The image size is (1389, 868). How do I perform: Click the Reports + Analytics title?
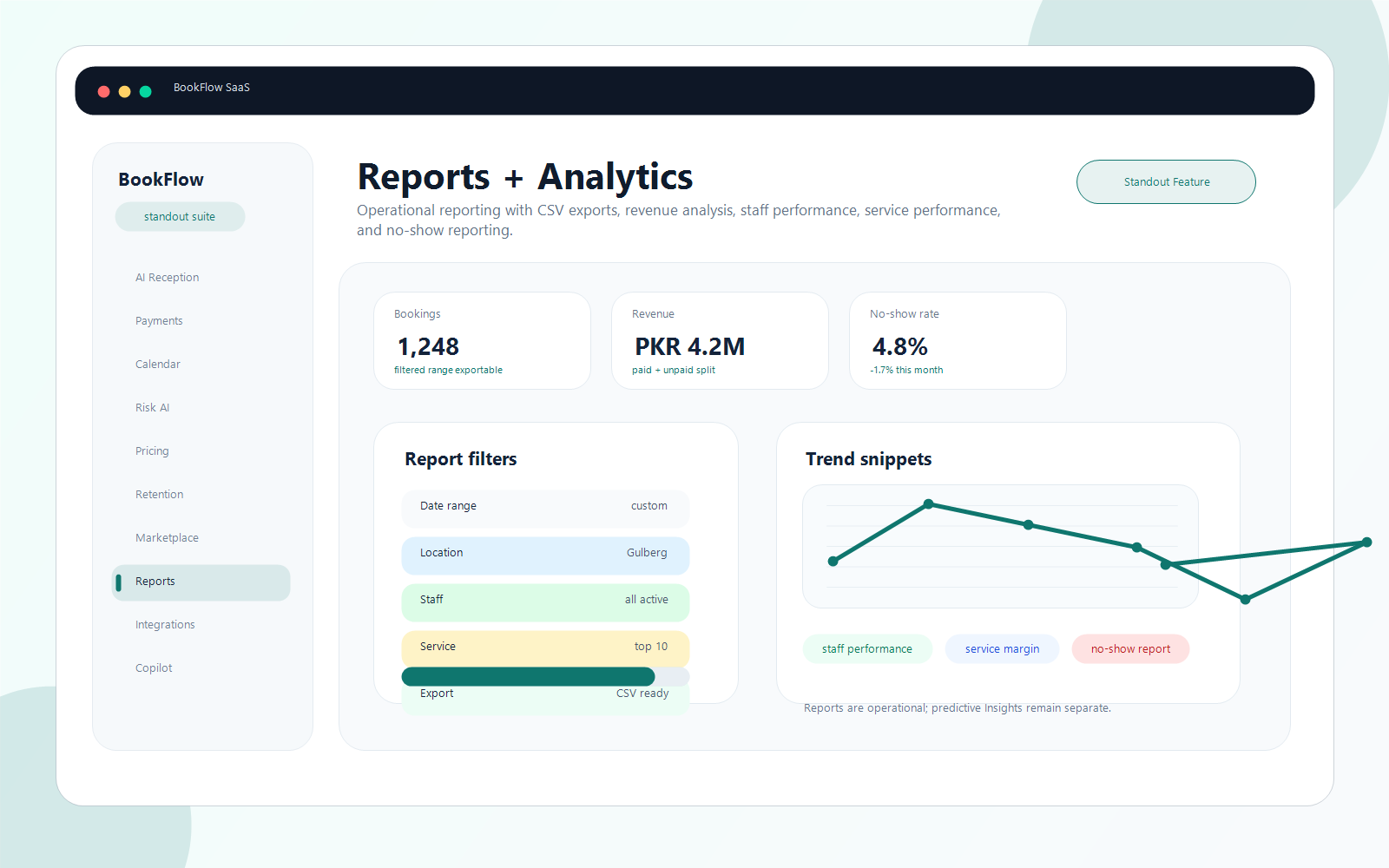click(x=525, y=177)
